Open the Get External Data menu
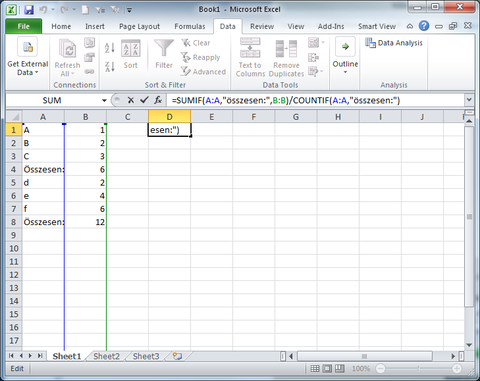 [28, 57]
